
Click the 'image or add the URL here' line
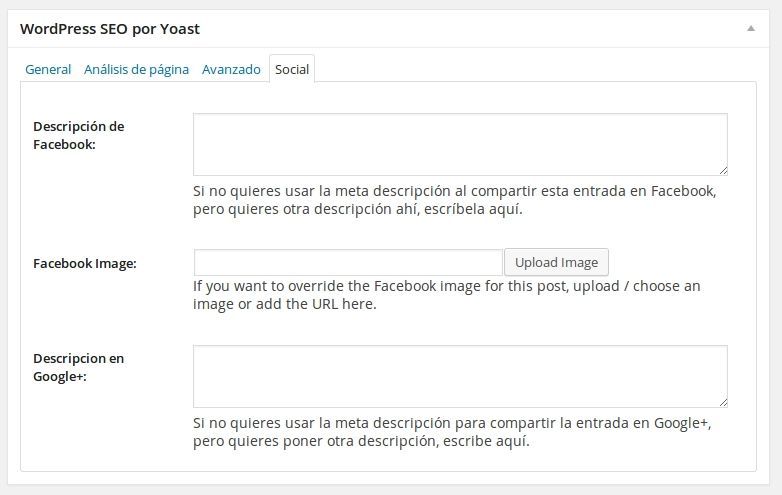(285, 304)
